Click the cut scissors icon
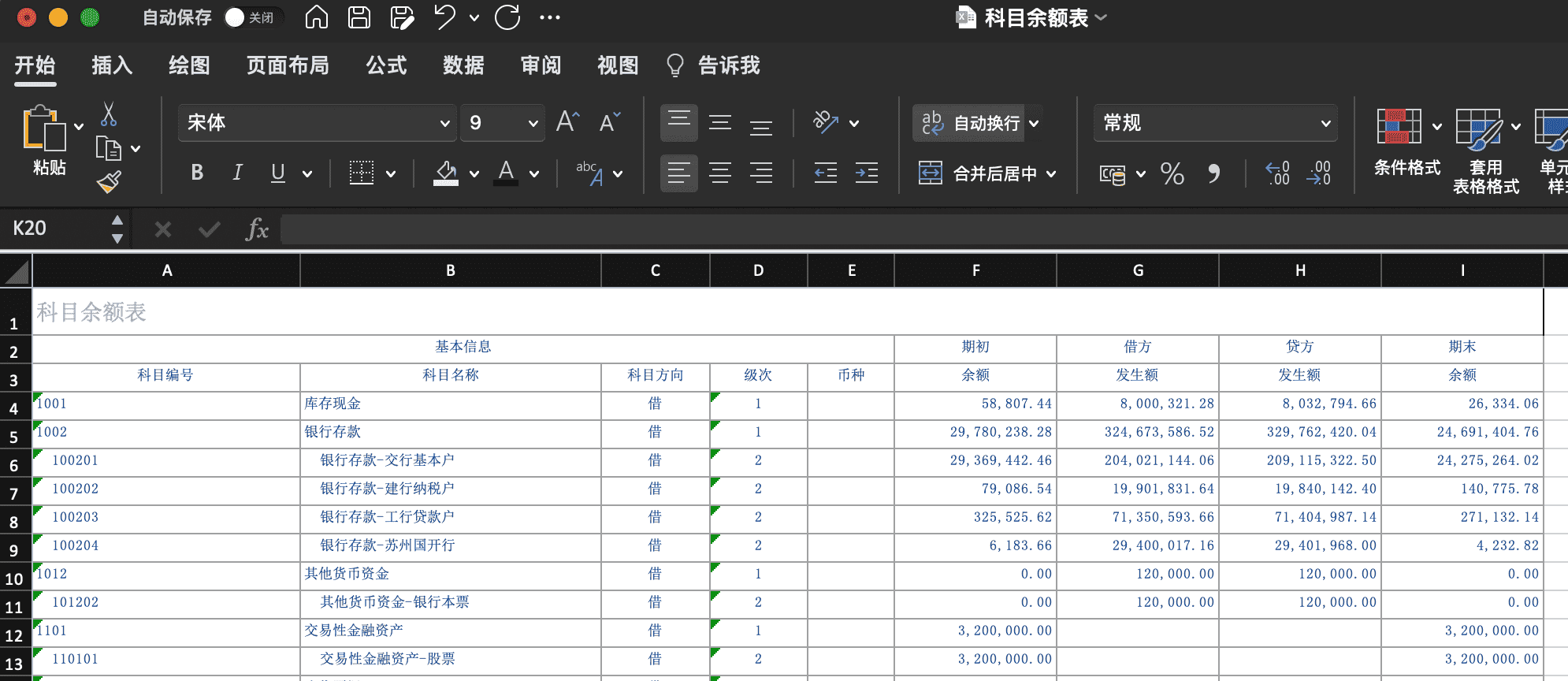Image resolution: width=1568 pixels, height=681 pixels. 109,114
